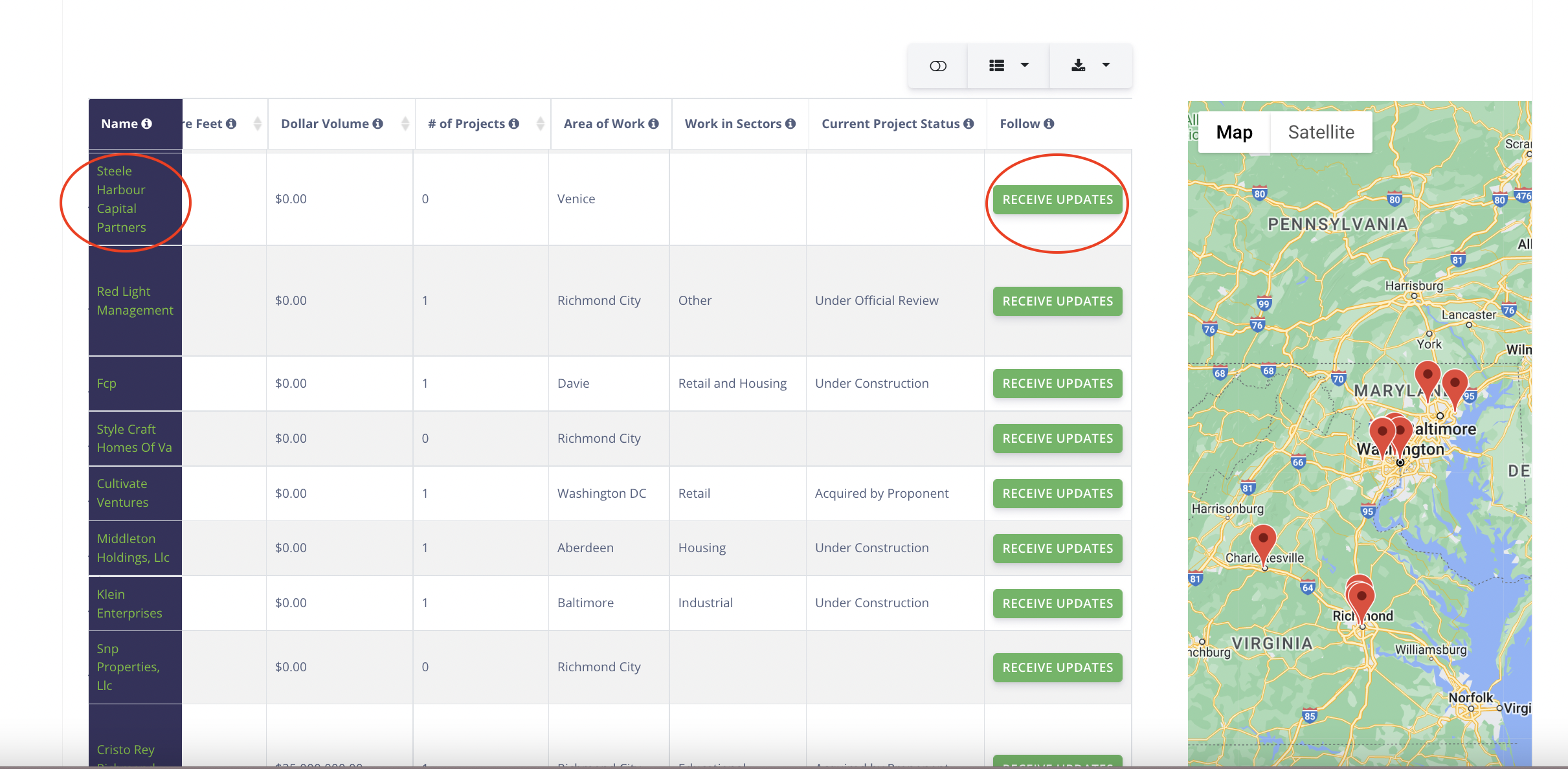The width and height of the screenshot is (1568, 769).
Task: Receive updates for Fcp
Action: [1058, 383]
